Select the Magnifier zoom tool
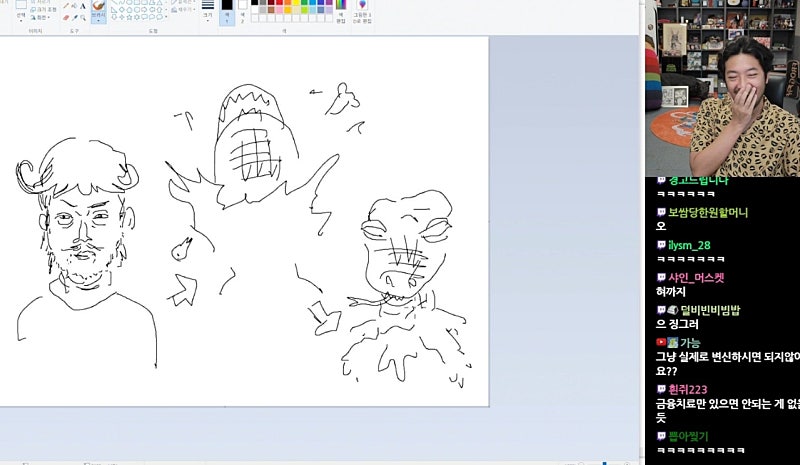Image resolution: width=800 pixels, height=465 pixels. tap(83, 18)
